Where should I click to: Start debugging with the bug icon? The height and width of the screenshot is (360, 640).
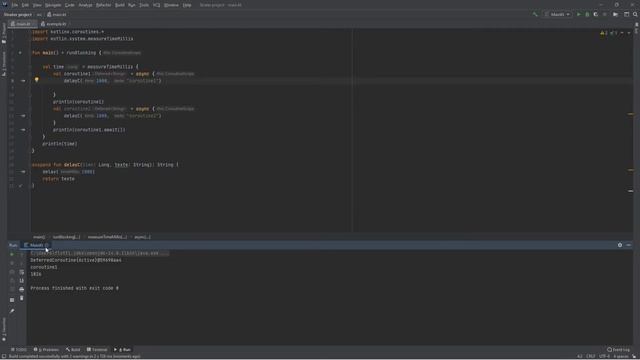pos(587,14)
